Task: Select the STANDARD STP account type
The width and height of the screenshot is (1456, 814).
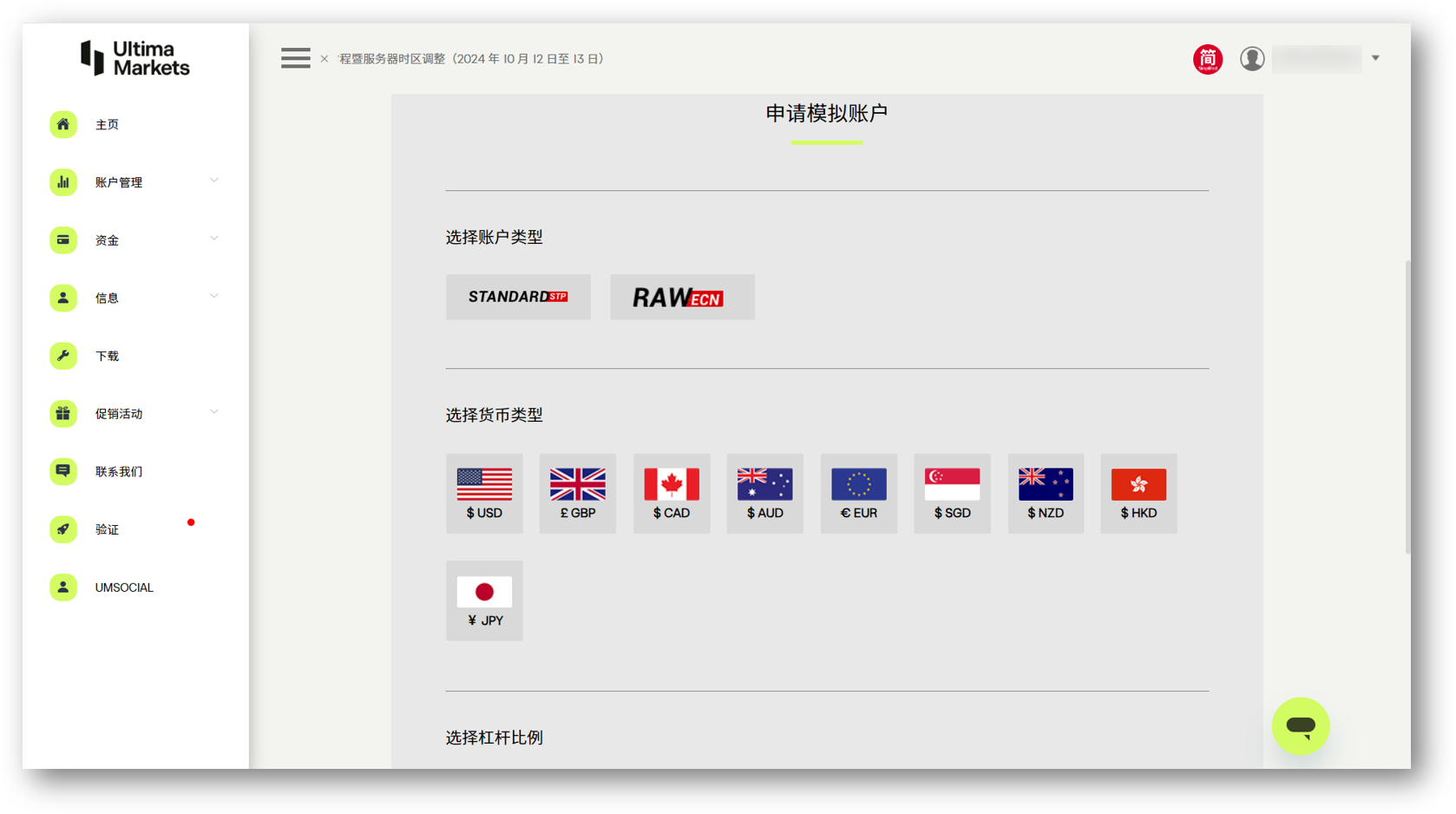Action: tap(518, 297)
